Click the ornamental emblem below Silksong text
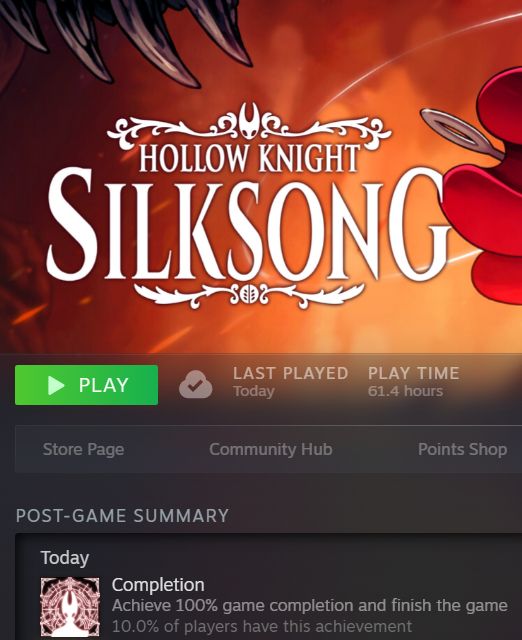The height and width of the screenshot is (640, 522). (249, 293)
